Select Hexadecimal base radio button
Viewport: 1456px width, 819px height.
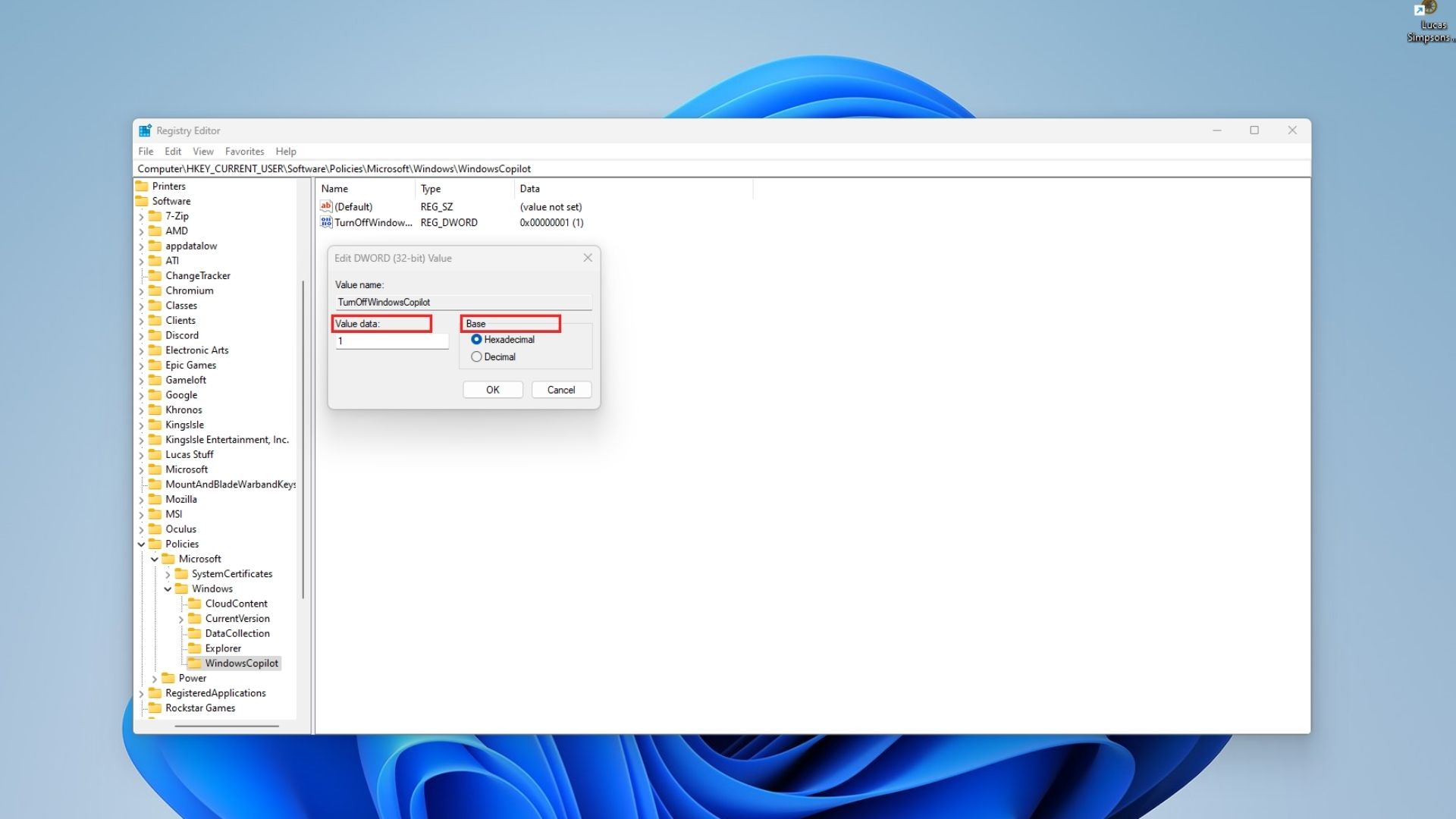point(477,339)
